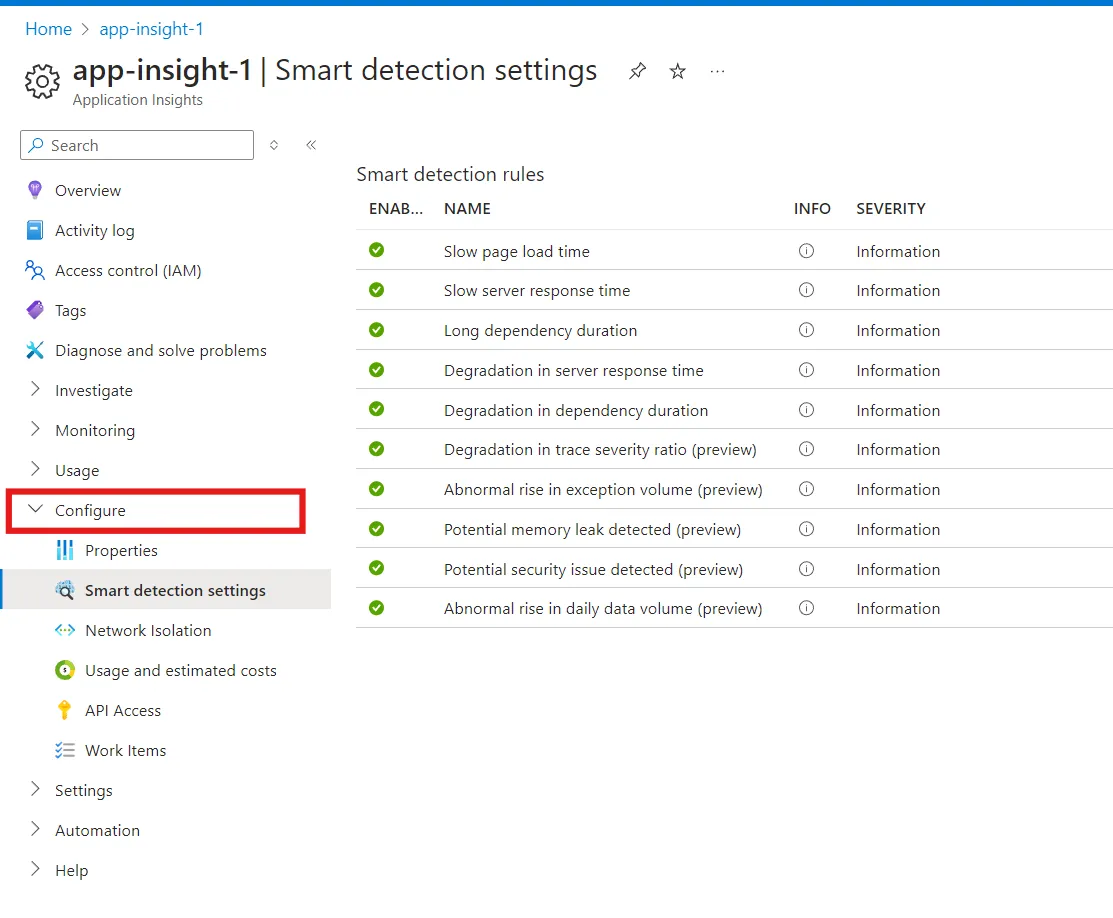Click the Activity log icon
Viewport: 1113px width, 918px height.
(35, 230)
